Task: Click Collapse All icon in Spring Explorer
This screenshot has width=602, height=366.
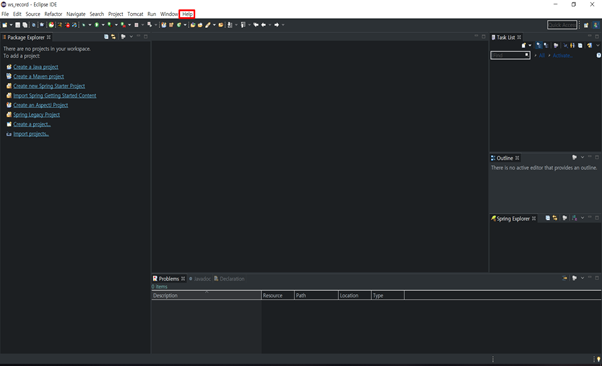Action: coord(548,218)
